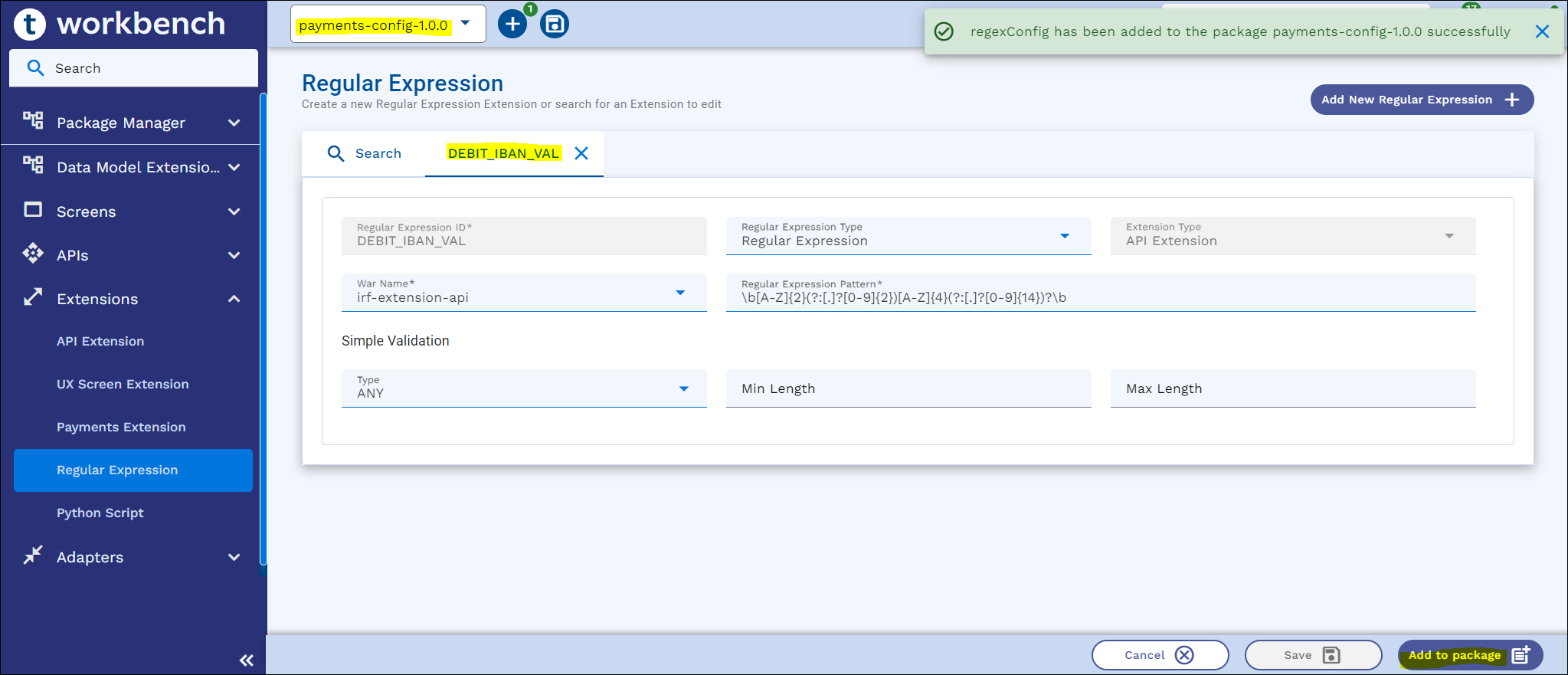This screenshot has height=675, width=1568.
Task: Open Payments Extension in the sidebar
Action: tap(121, 427)
